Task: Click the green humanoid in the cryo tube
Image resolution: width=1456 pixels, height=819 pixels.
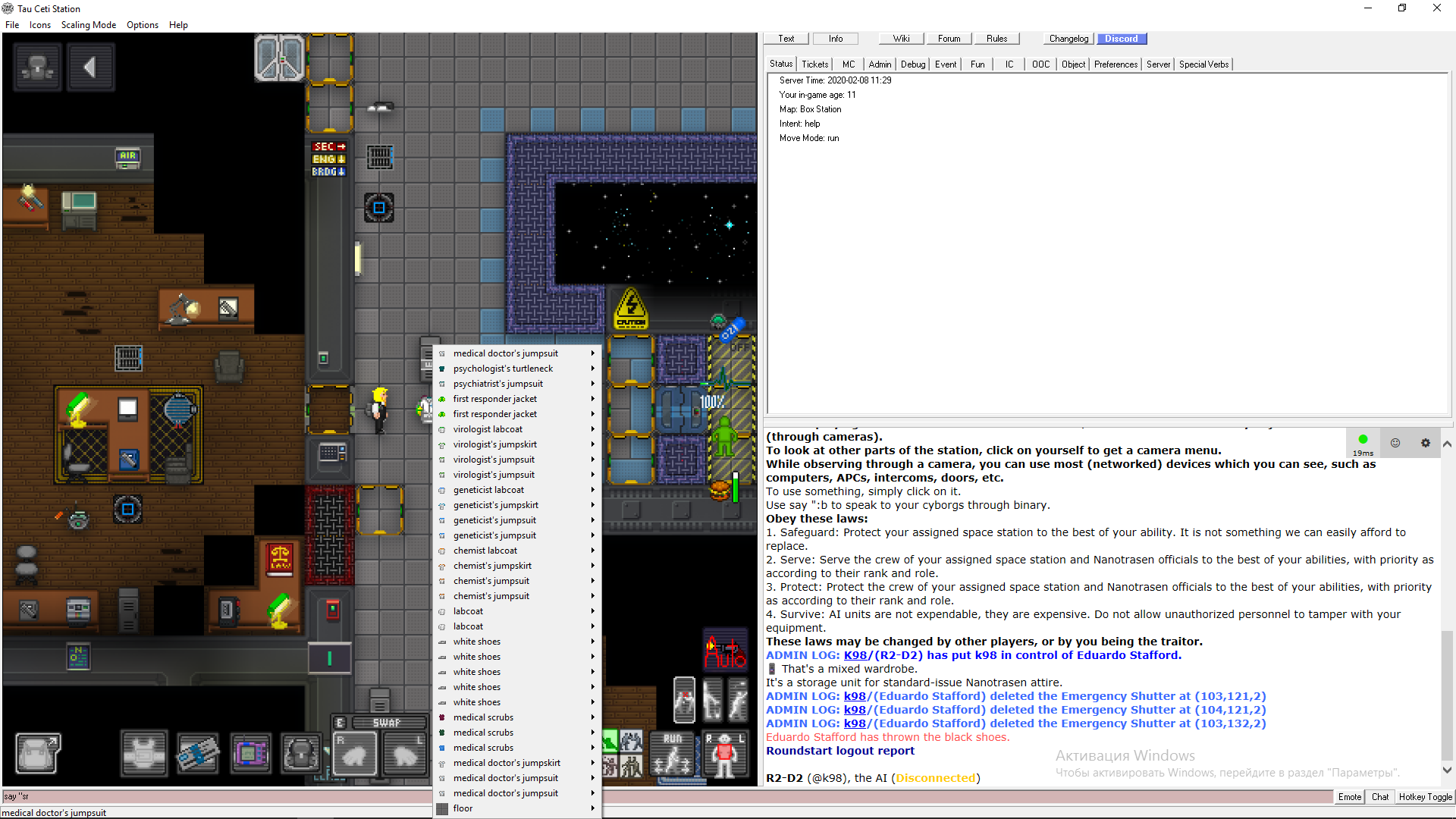Action: tap(726, 435)
